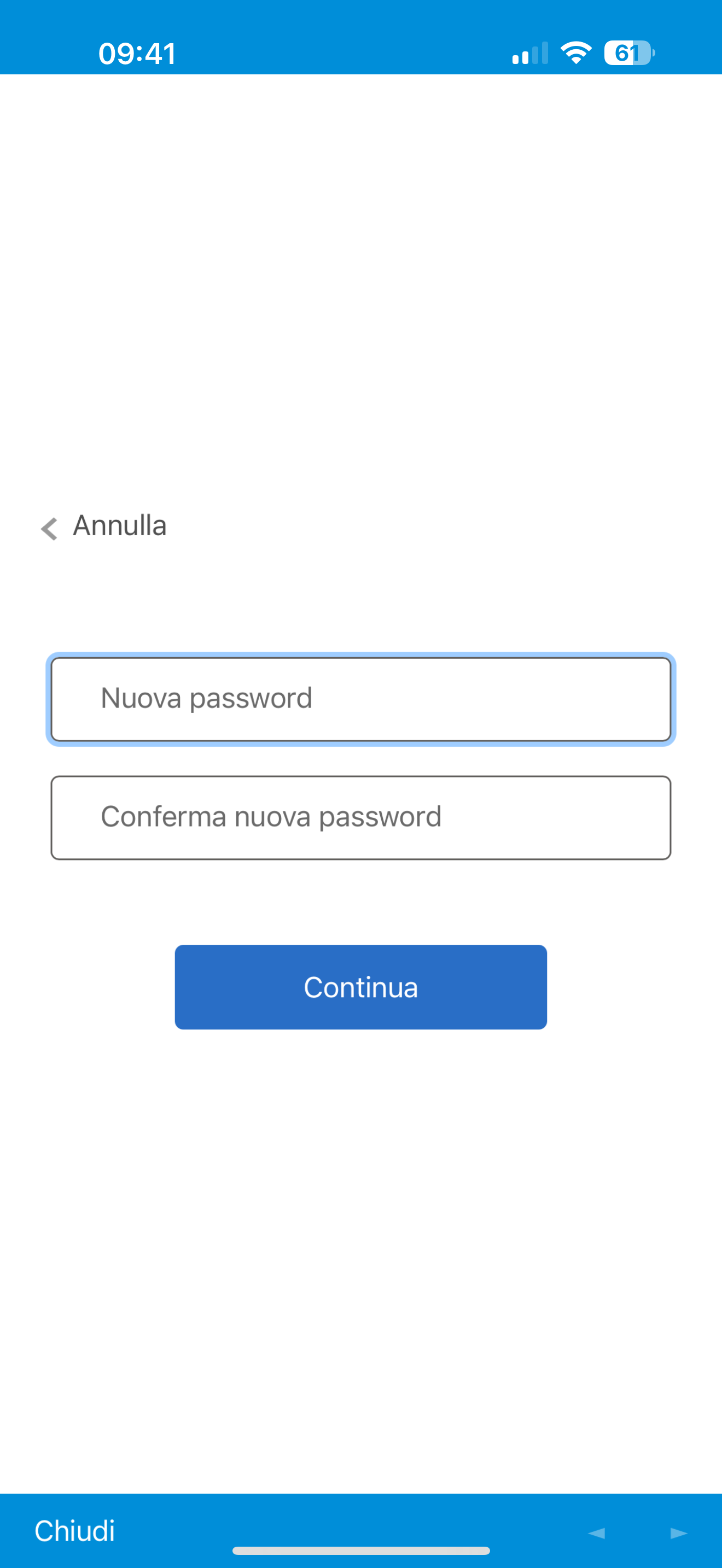
Task: Go back with the left arrow icon
Action: 597,1532
